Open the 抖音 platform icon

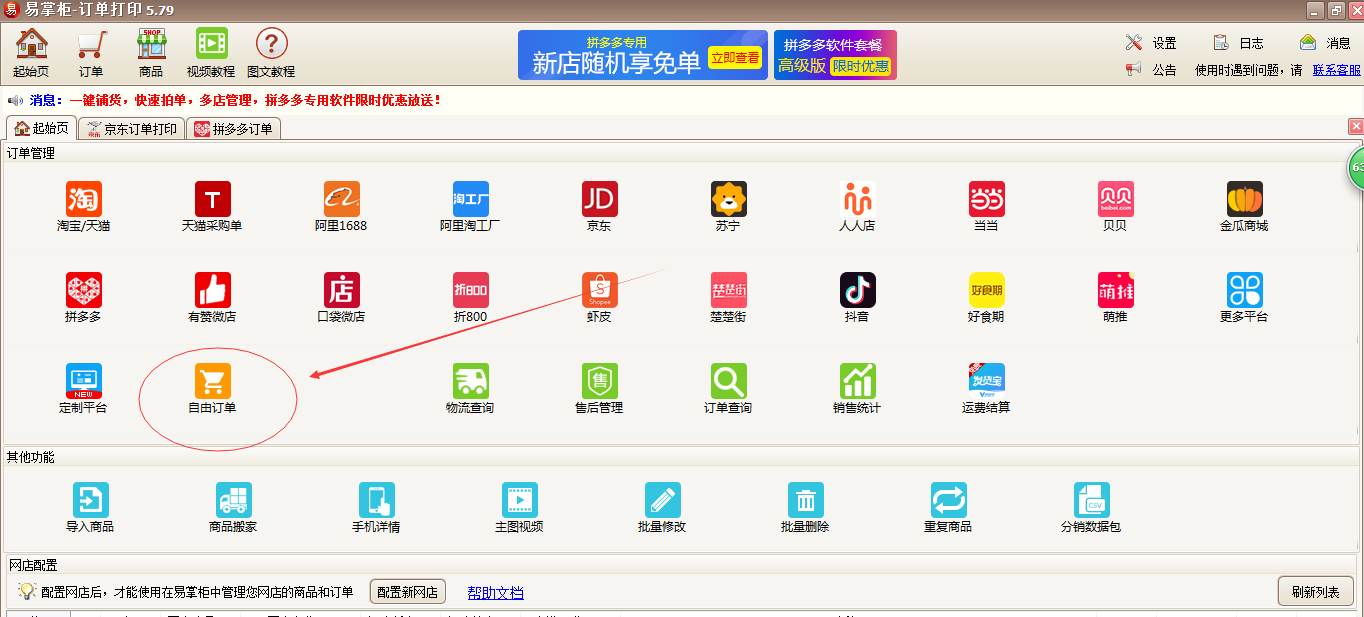click(x=858, y=290)
